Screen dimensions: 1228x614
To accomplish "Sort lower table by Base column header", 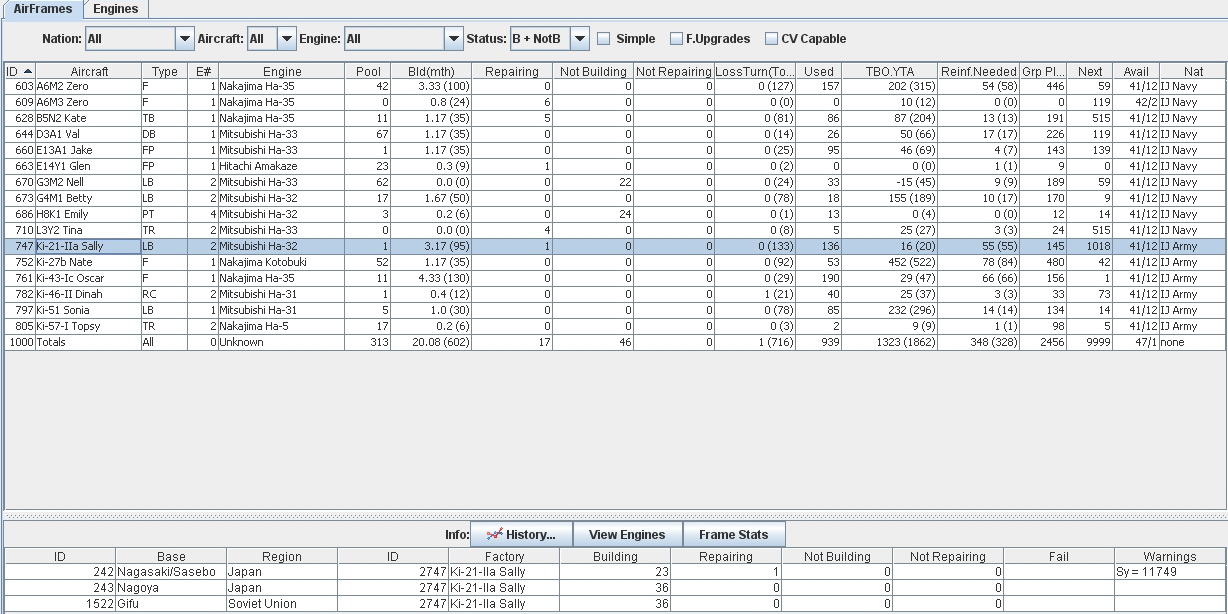I will click(171, 557).
